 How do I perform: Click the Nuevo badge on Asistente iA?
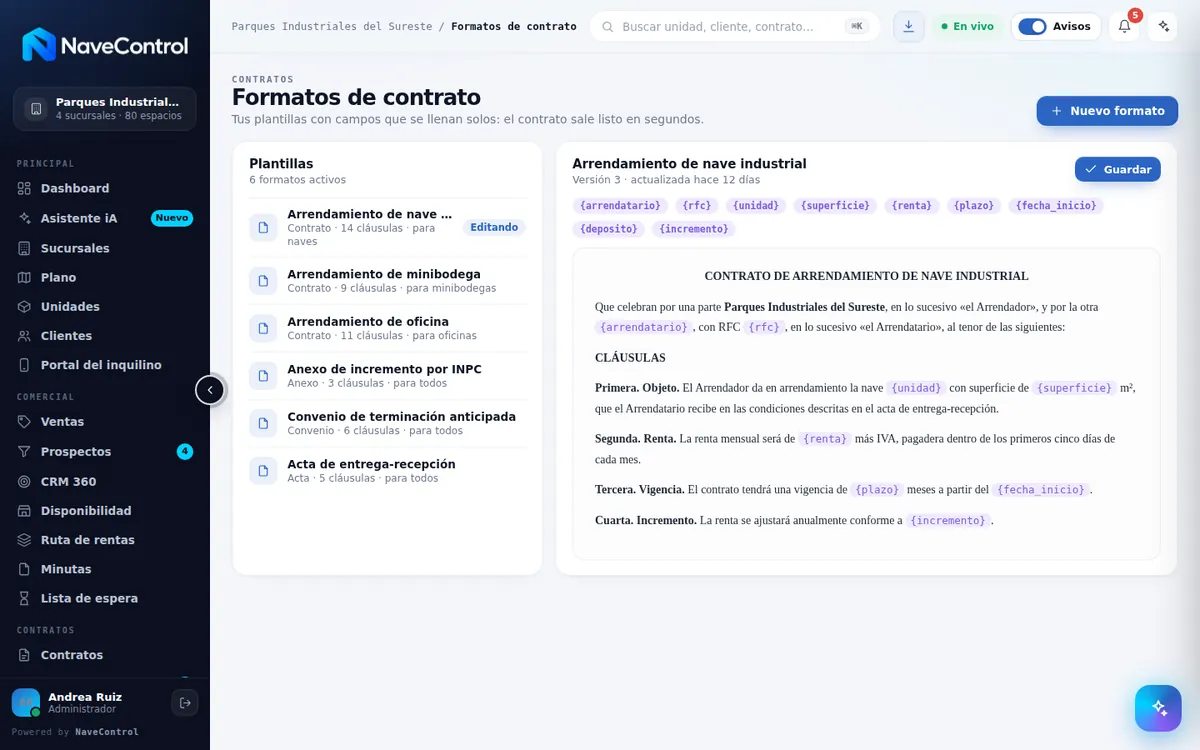click(x=172, y=218)
